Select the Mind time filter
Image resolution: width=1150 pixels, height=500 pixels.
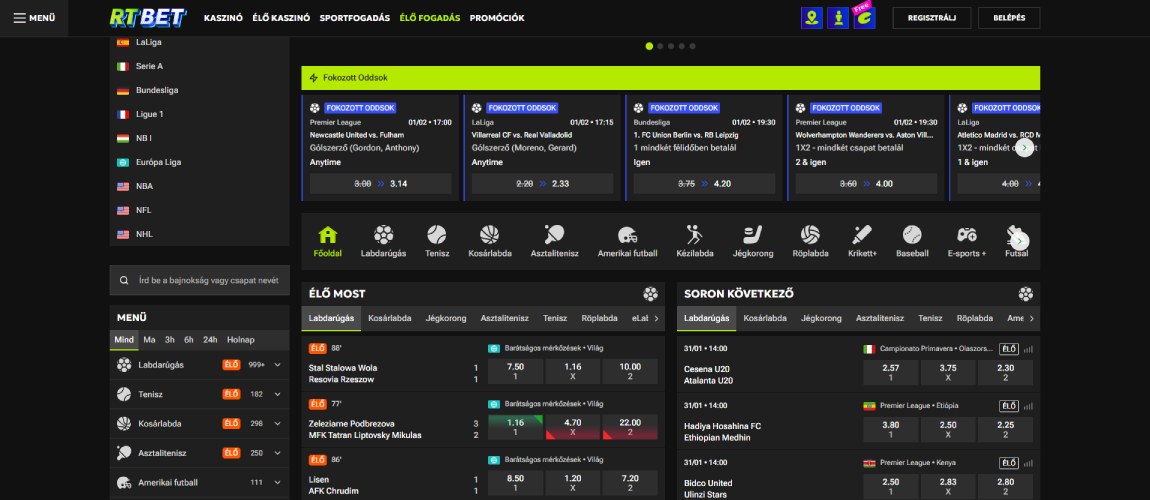click(x=124, y=340)
